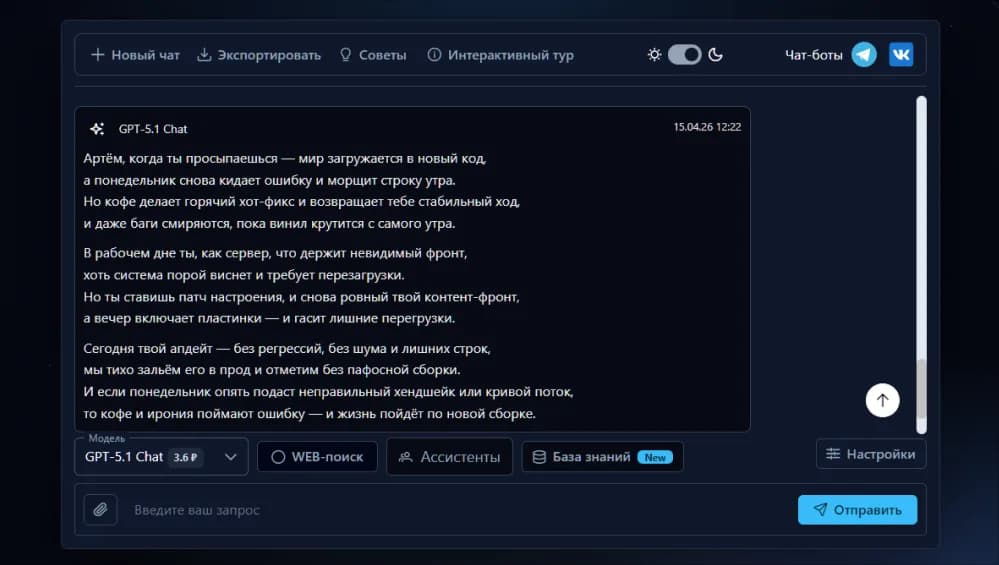999x565 pixels.
Task: Open the Ассистенты panel
Action: (449, 457)
